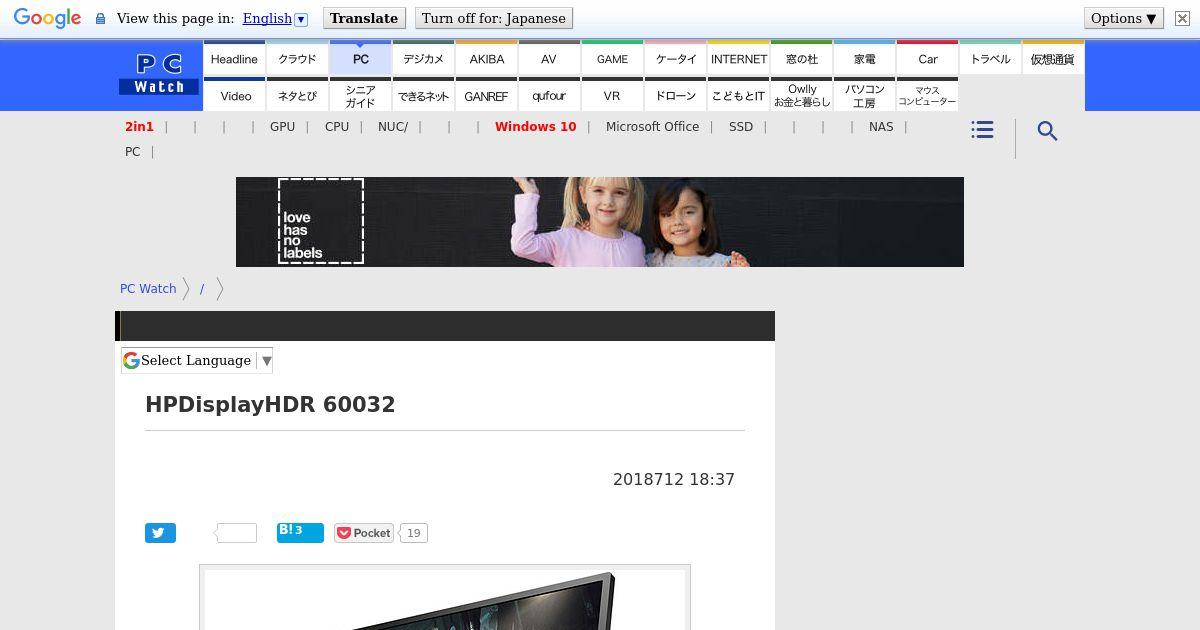Close the Google Translate bar
Image resolution: width=1200 pixels, height=630 pixels.
coord(1182,18)
